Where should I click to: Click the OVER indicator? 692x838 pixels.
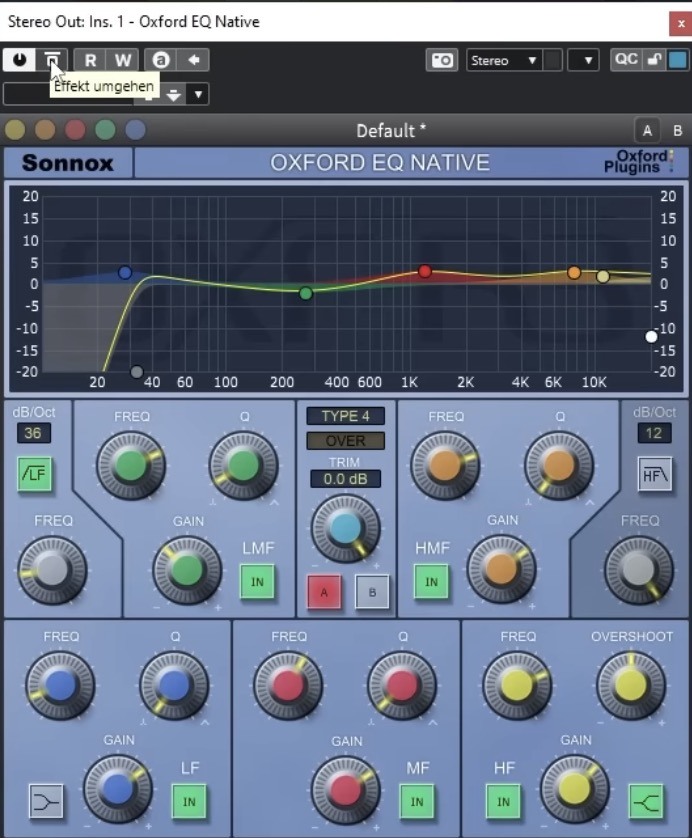click(x=345, y=440)
